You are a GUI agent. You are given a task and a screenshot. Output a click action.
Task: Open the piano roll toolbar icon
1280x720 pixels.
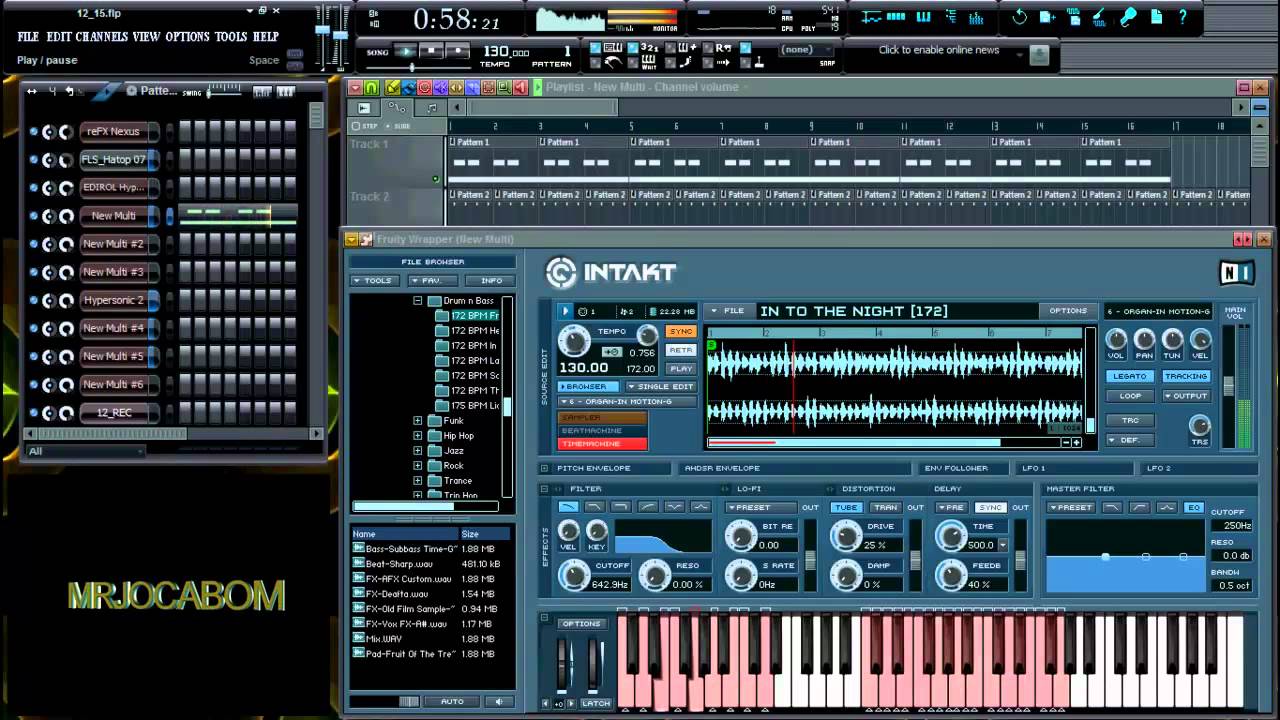(924, 17)
